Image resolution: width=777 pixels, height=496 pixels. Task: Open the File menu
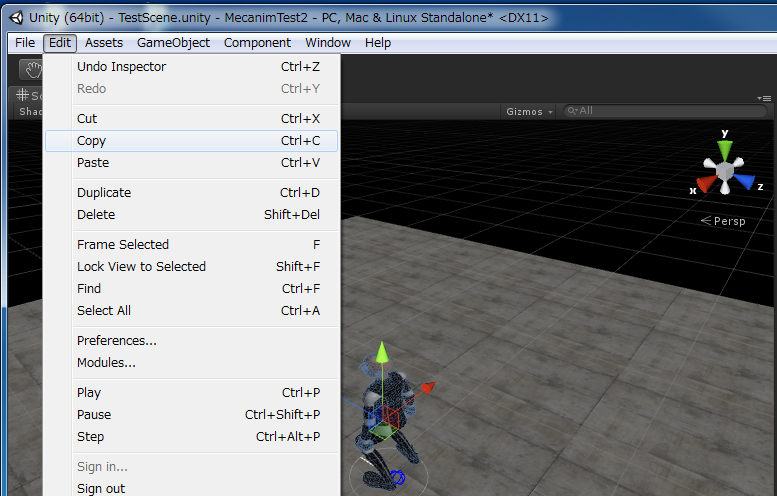[25, 43]
